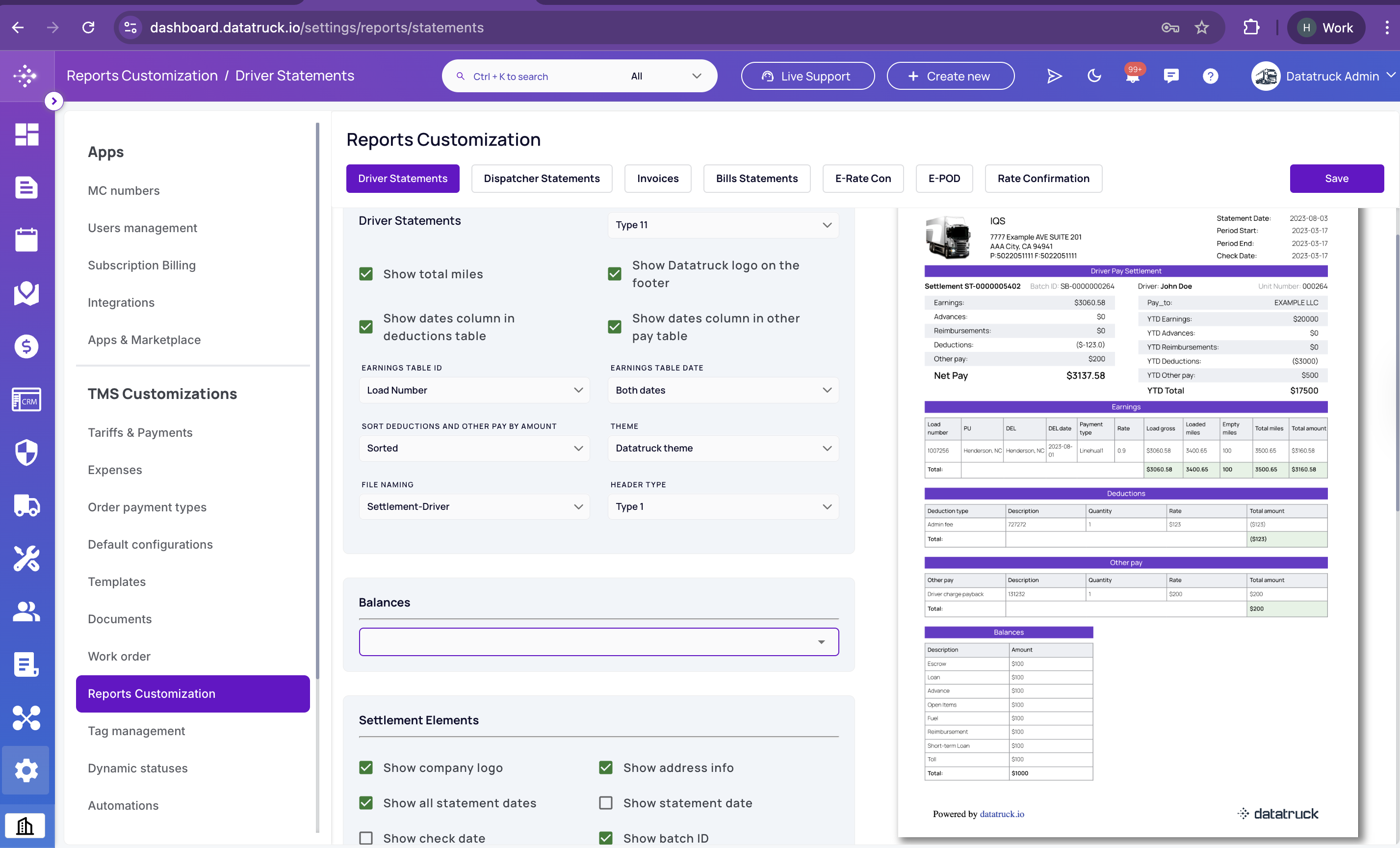Uncheck Show Datatruck logo on the footer
The width and height of the screenshot is (1400, 848).
[x=615, y=274]
